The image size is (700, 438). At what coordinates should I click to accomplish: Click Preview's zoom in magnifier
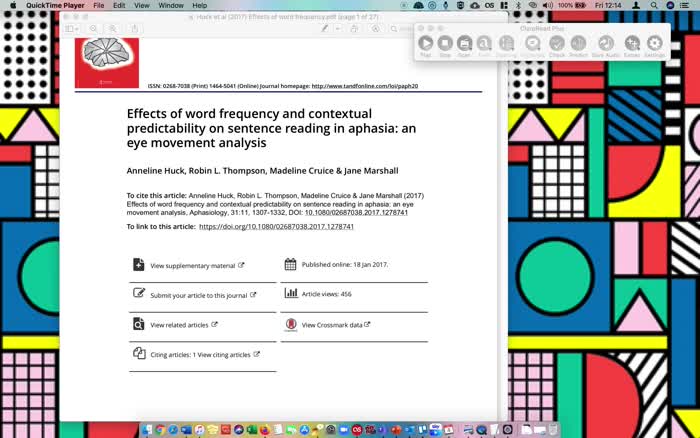pyautogui.click(x=112, y=29)
